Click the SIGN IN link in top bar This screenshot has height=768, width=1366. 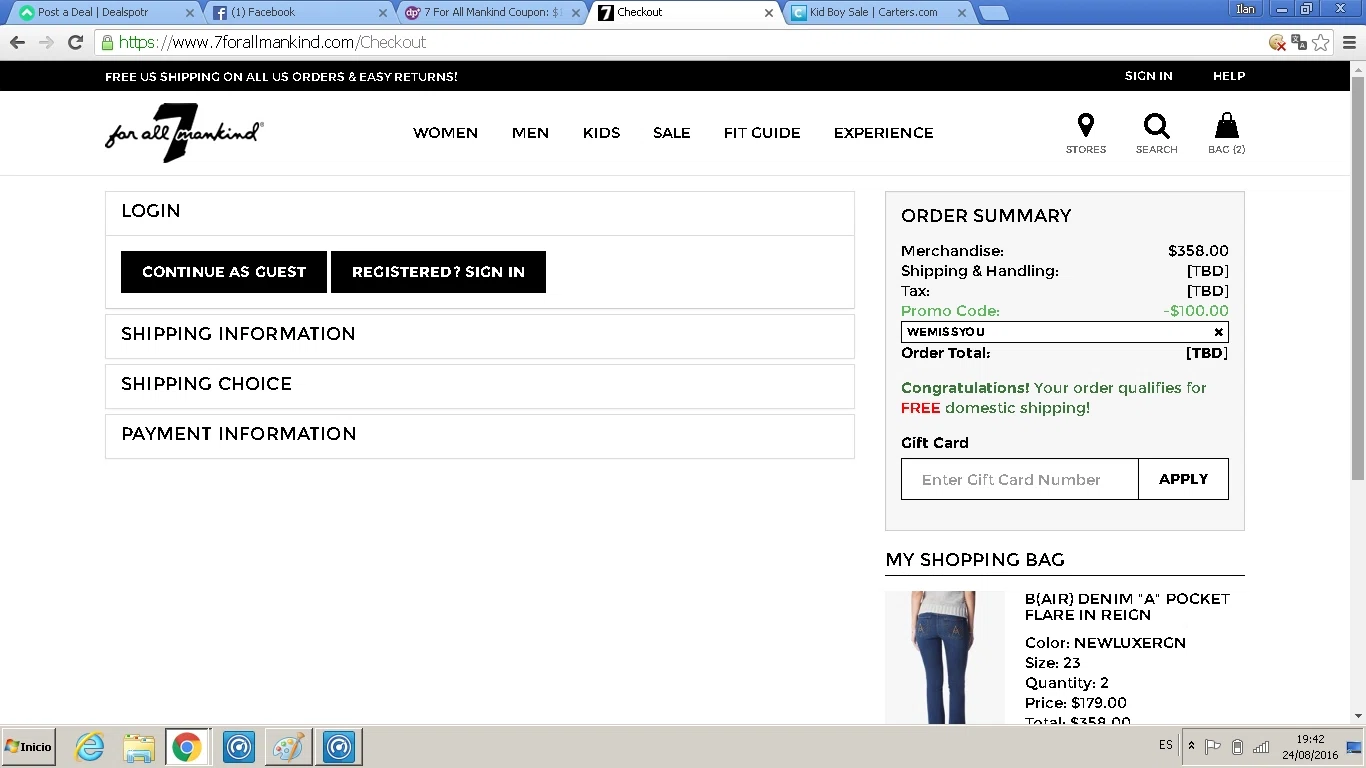[1148, 76]
